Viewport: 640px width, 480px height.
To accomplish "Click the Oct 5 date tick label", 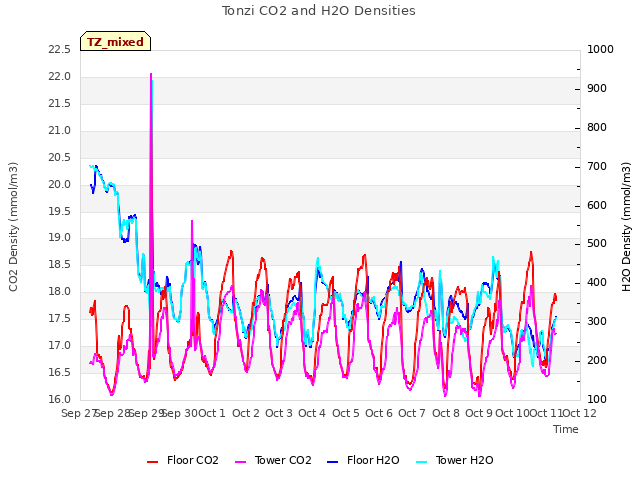I will click(x=346, y=413).
